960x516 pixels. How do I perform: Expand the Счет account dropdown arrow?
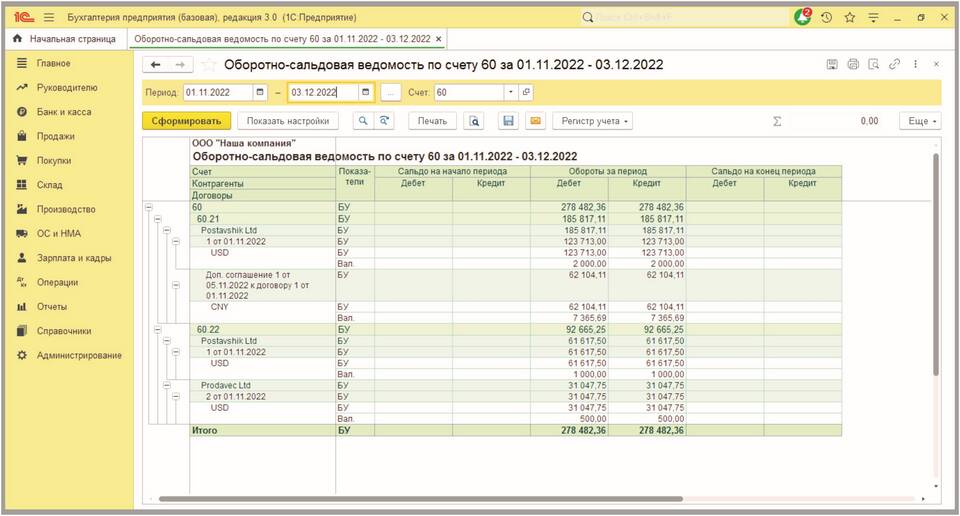point(510,92)
